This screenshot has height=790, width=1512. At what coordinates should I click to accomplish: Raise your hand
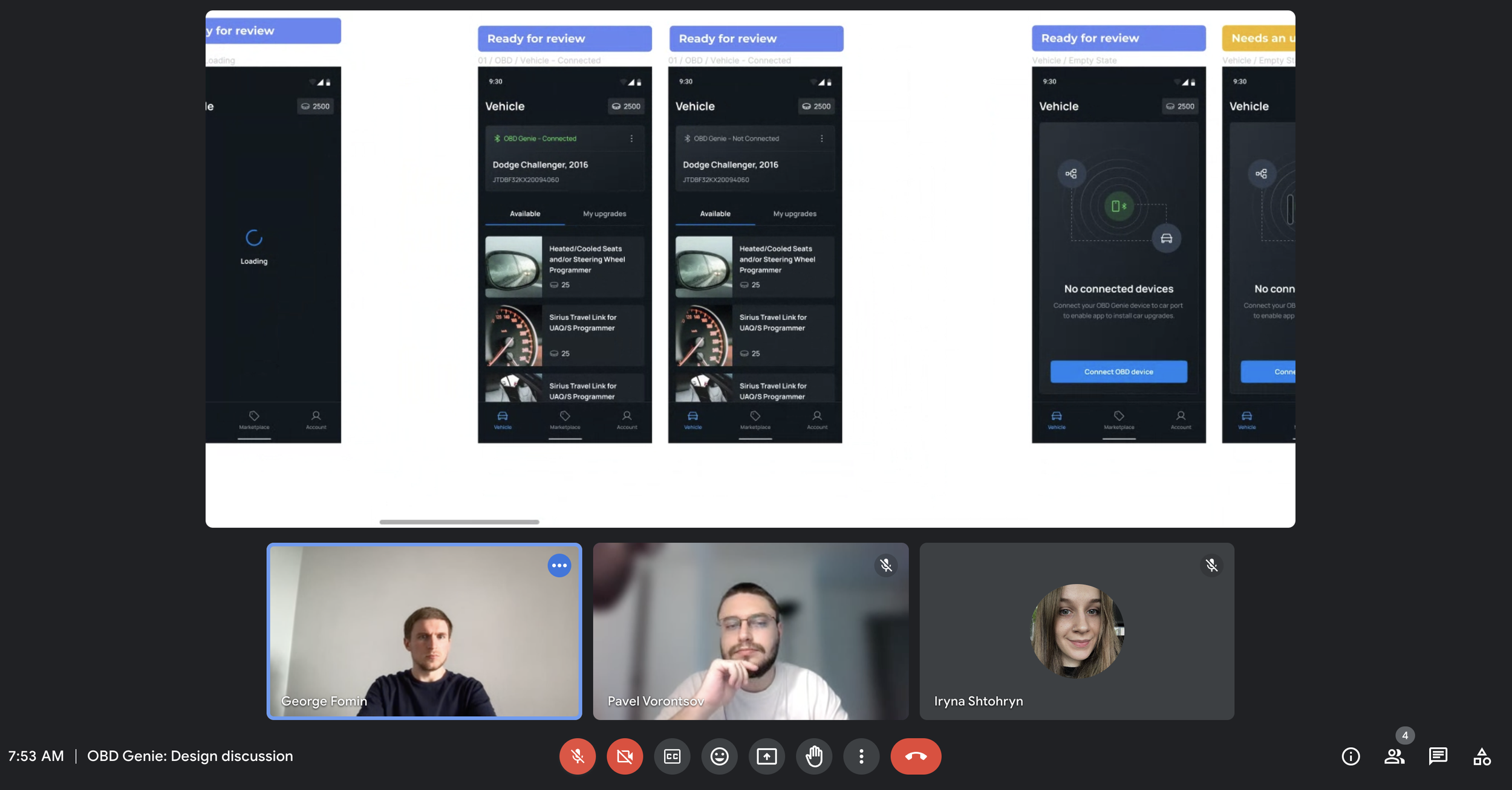pos(814,756)
